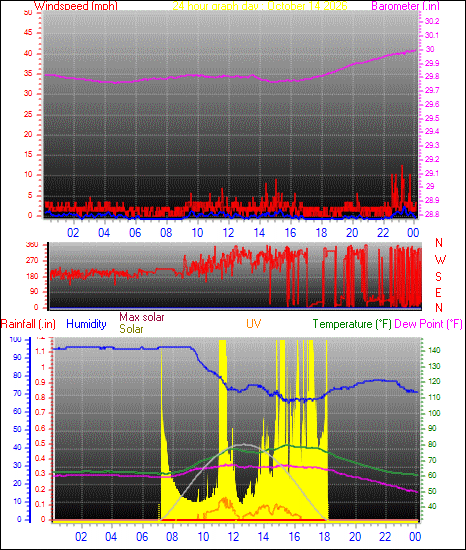This screenshot has height=550, width=466.
Task: Click hour 20 on the bottom graph time axis
Action: [355, 537]
